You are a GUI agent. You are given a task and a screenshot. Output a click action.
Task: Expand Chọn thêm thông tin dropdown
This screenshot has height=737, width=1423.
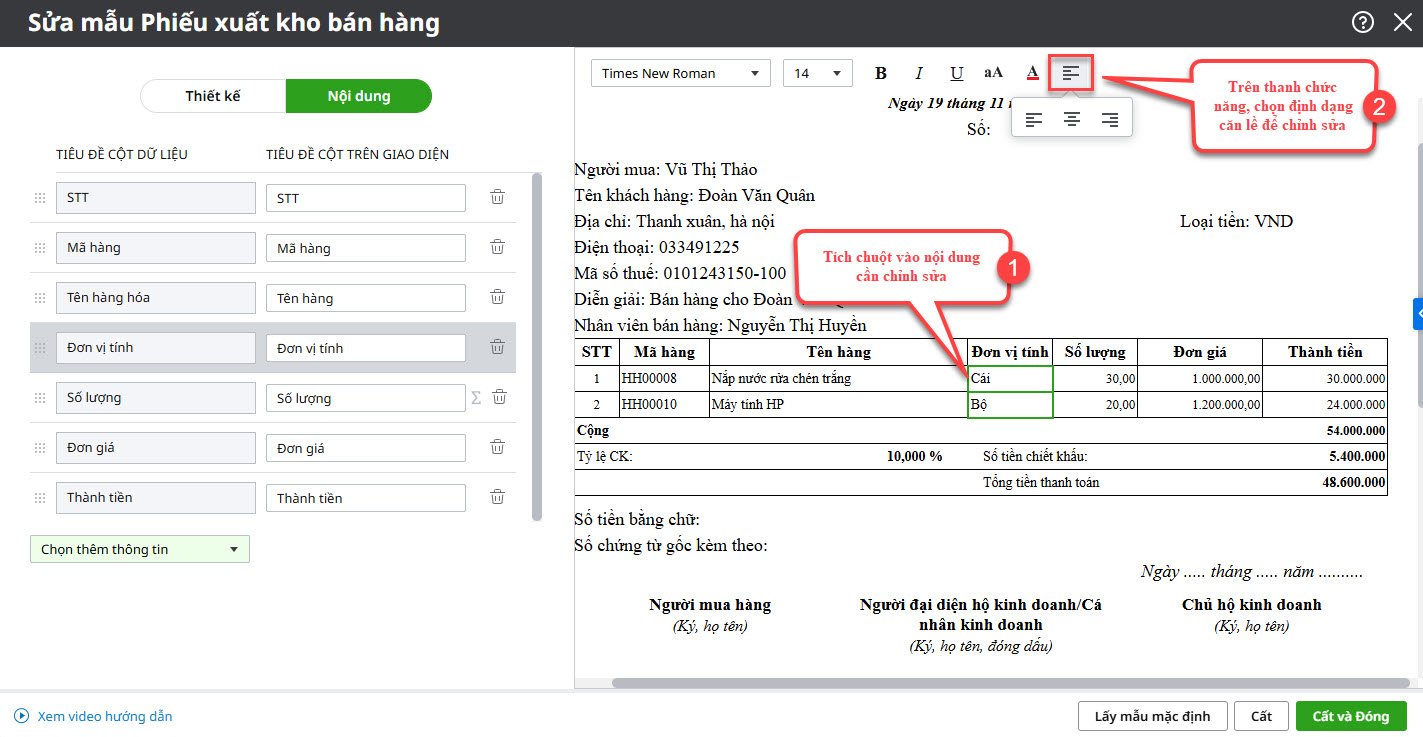[x=140, y=549]
